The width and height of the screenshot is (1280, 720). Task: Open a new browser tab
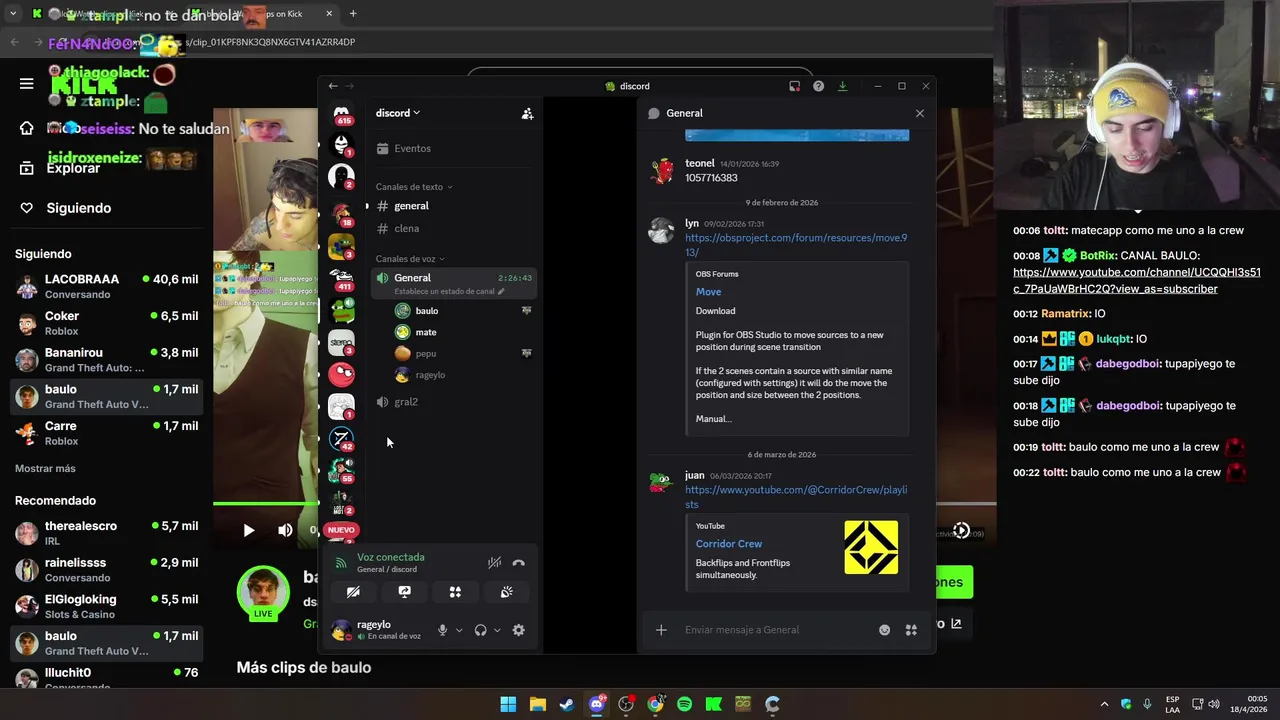coord(353,14)
